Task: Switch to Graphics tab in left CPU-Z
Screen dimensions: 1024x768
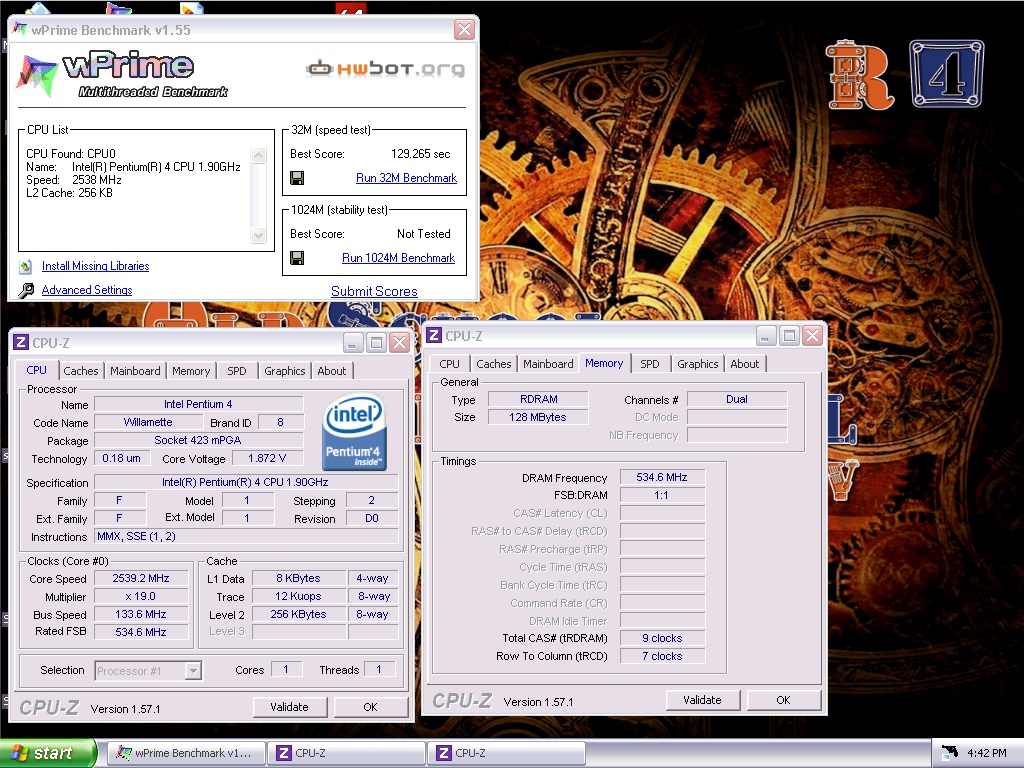Action: [285, 371]
